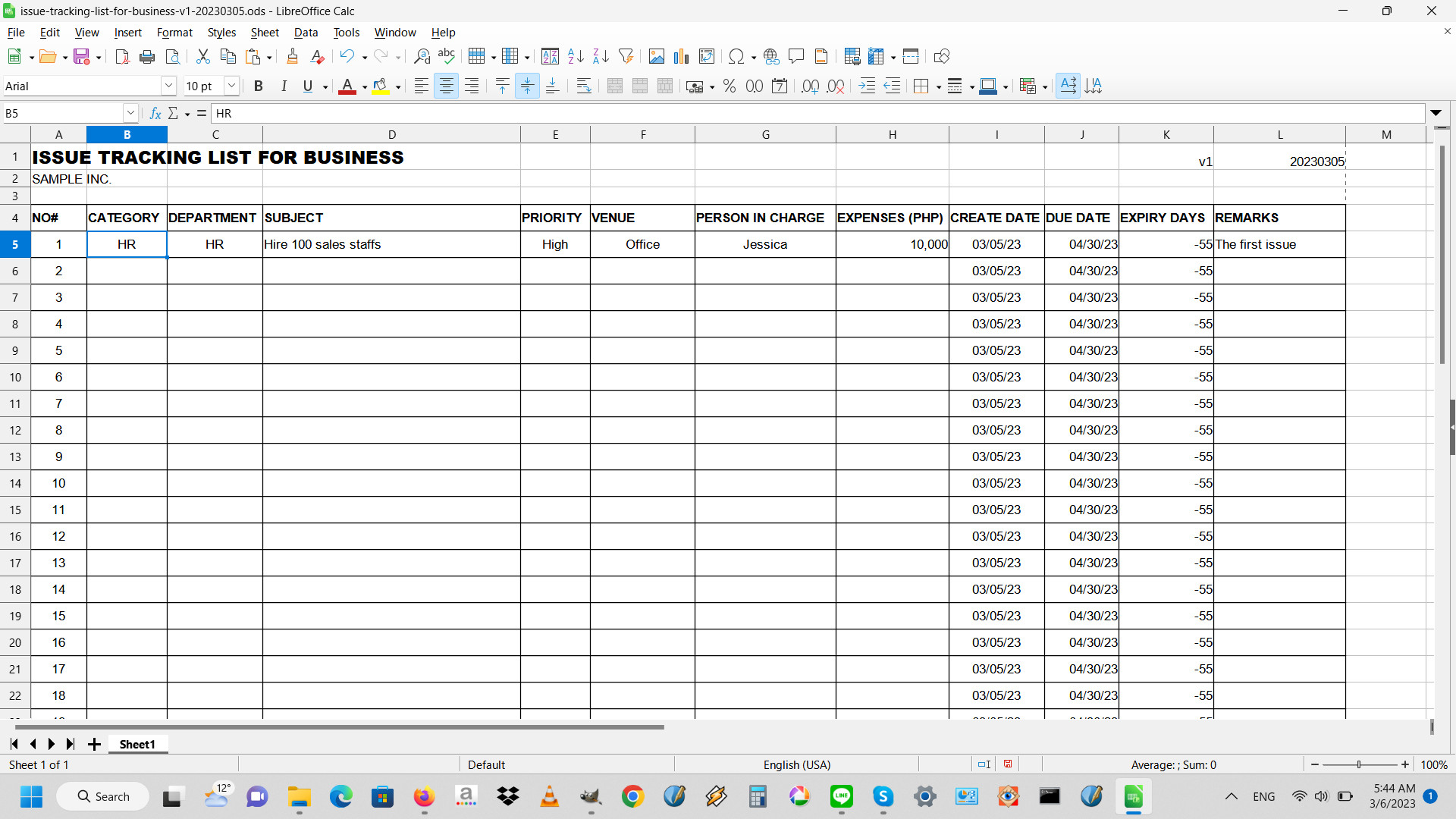Switch to the Sheet1 tab
This screenshot has width=1456, height=819.
tap(136, 744)
